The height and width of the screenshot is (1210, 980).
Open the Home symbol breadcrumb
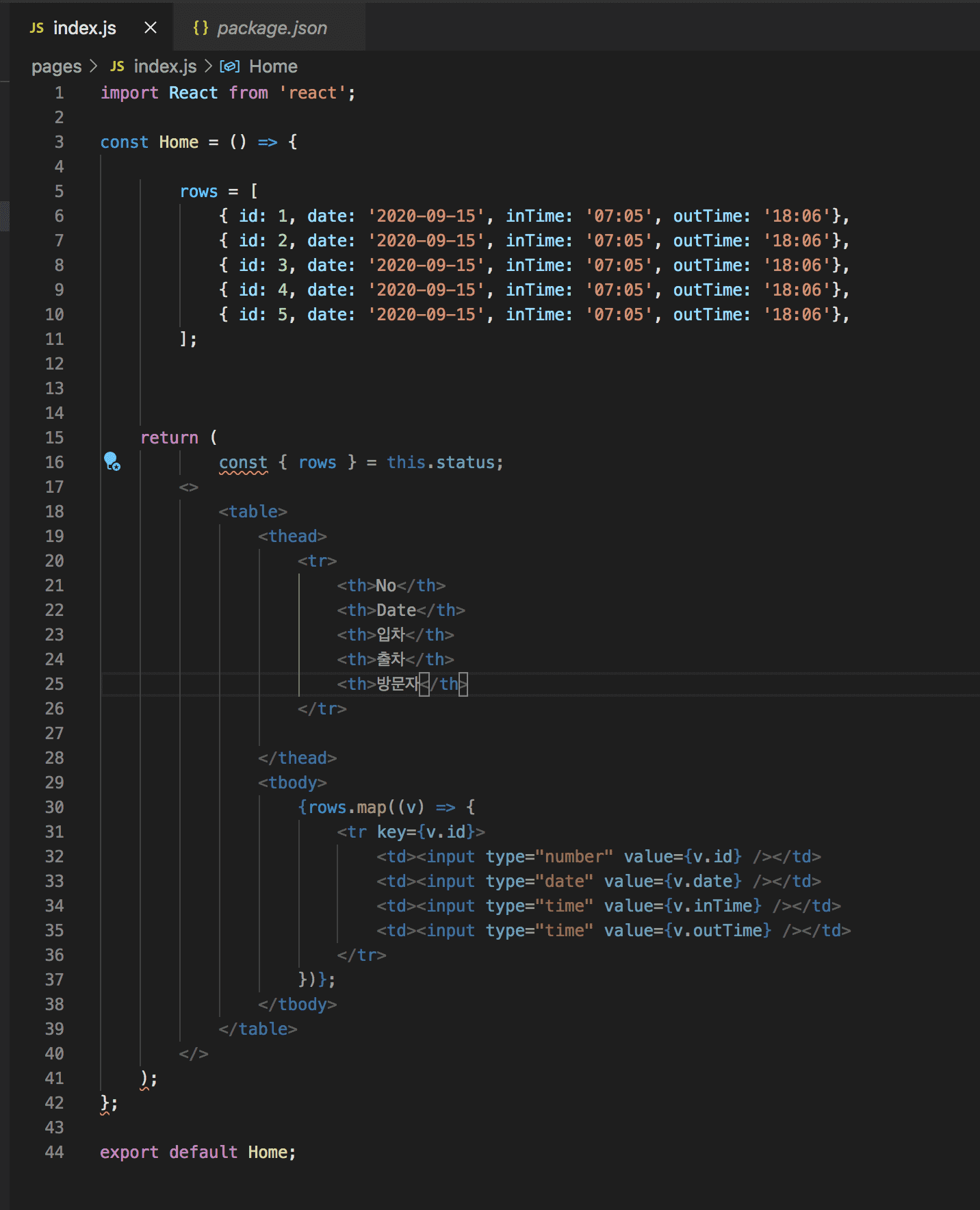tap(273, 66)
